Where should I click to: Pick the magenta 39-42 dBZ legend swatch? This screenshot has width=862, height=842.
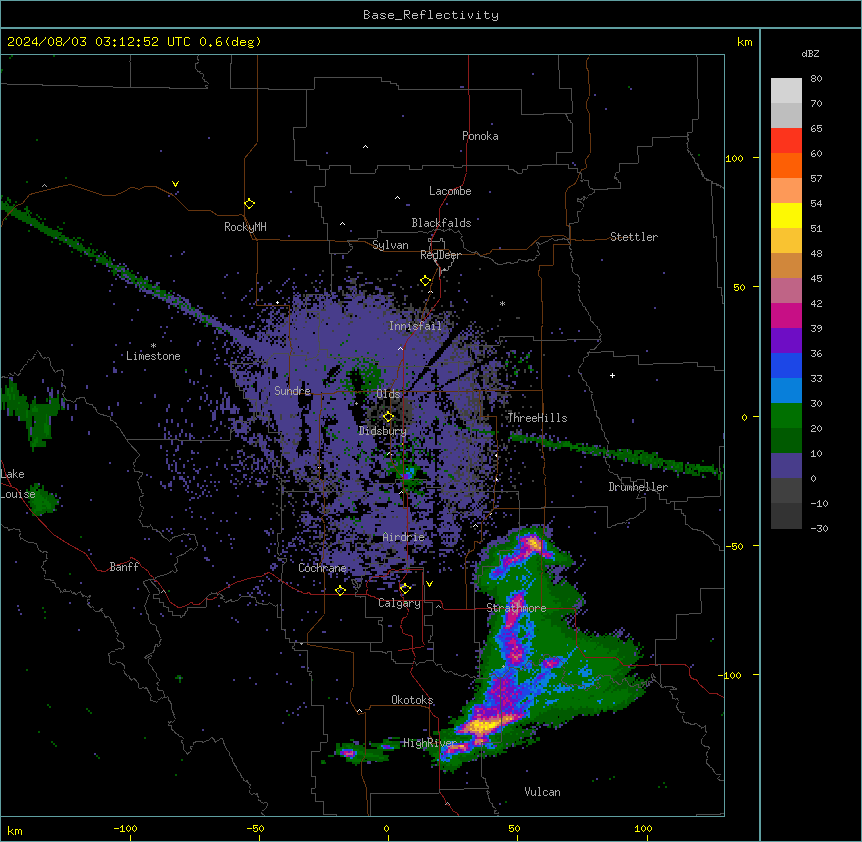coord(786,315)
